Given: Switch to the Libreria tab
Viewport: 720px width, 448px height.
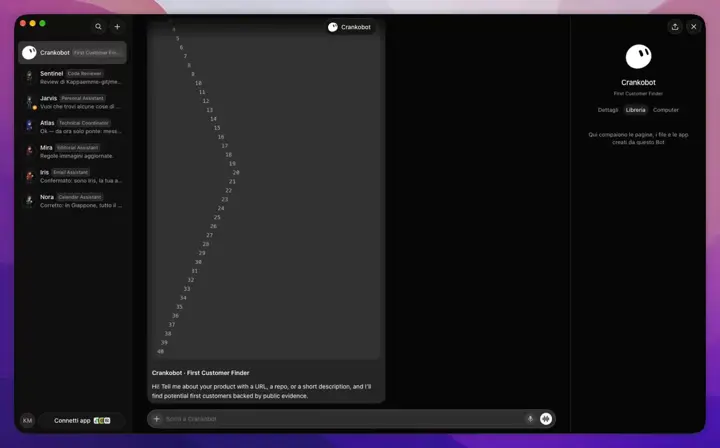Looking at the screenshot, I should pyautogui.click(x=636, y=110).
